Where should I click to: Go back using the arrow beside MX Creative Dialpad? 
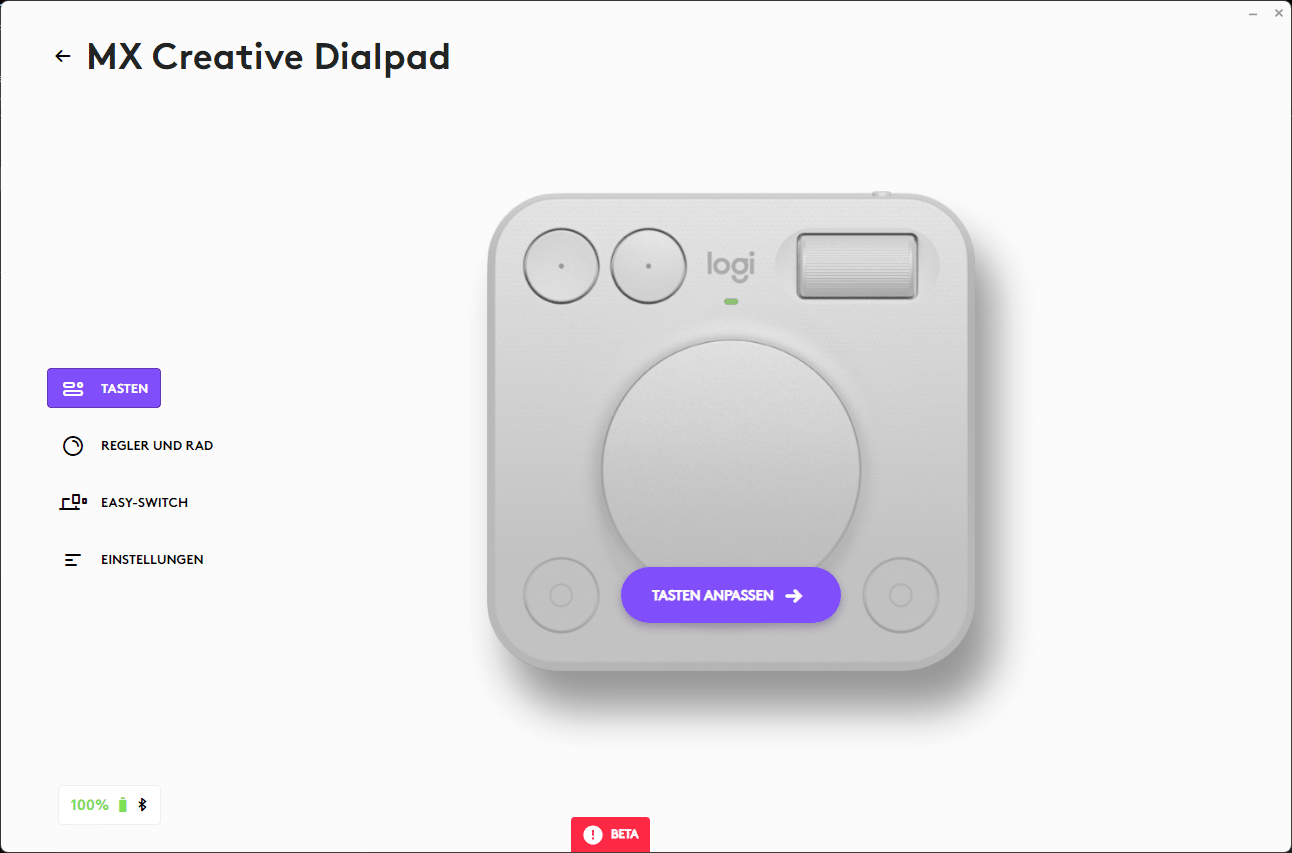63,57
